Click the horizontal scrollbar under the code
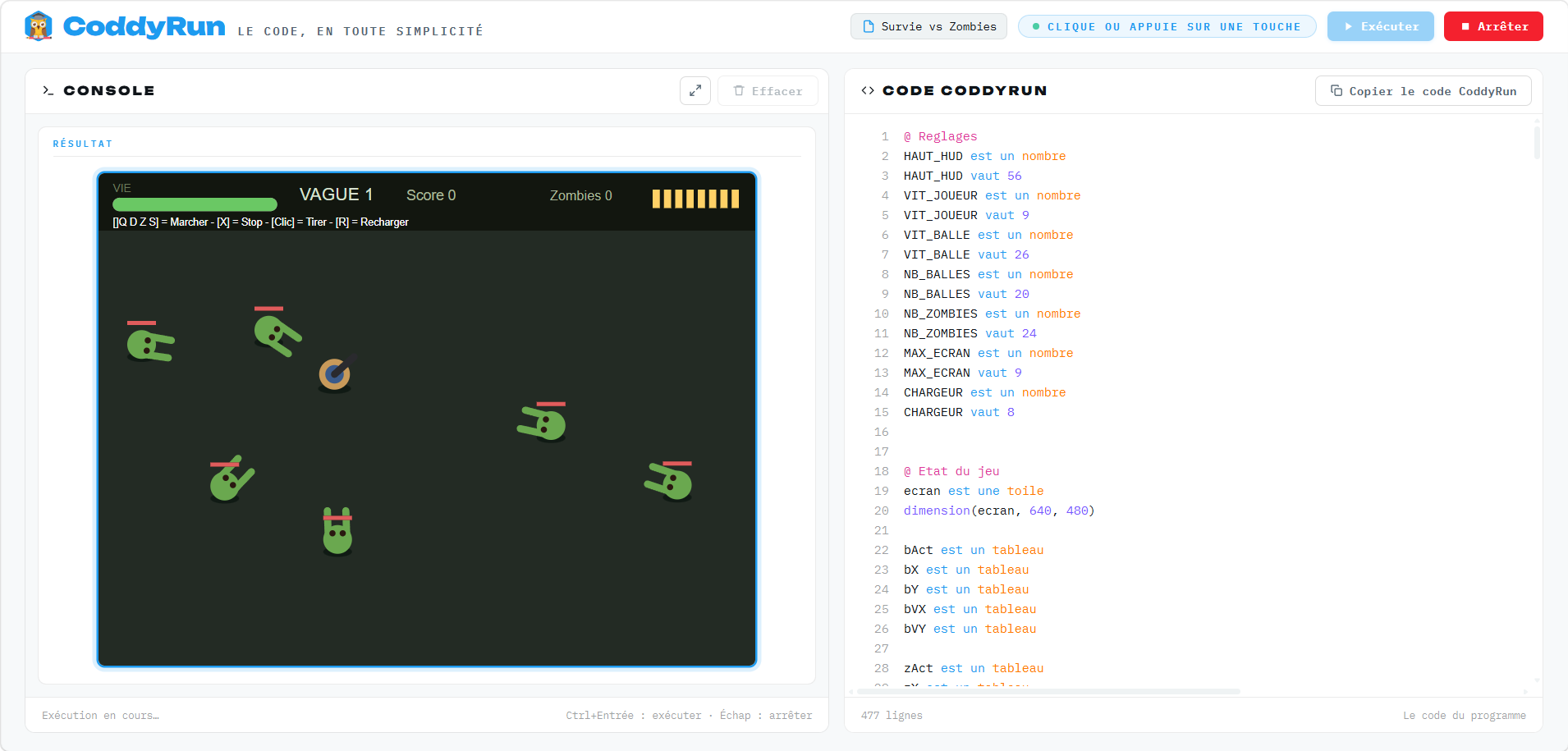 (x=1048, y=692)
